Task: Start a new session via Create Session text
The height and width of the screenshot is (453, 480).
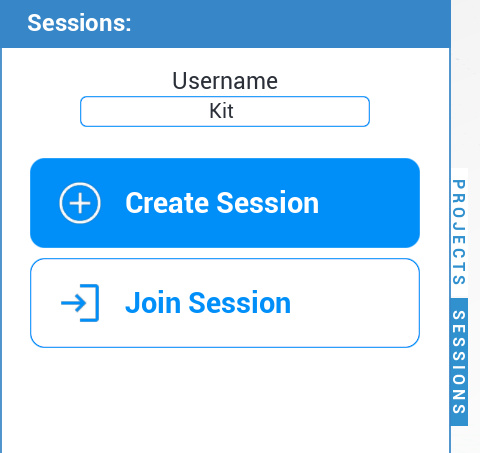Action: click(x=222, y=203)
